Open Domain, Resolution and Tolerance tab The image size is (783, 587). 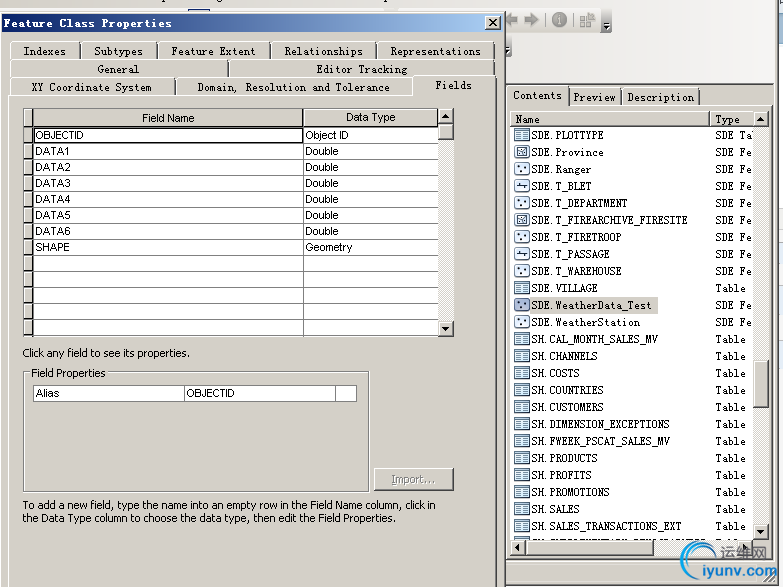pyautogui.click(x=294, y=87)
